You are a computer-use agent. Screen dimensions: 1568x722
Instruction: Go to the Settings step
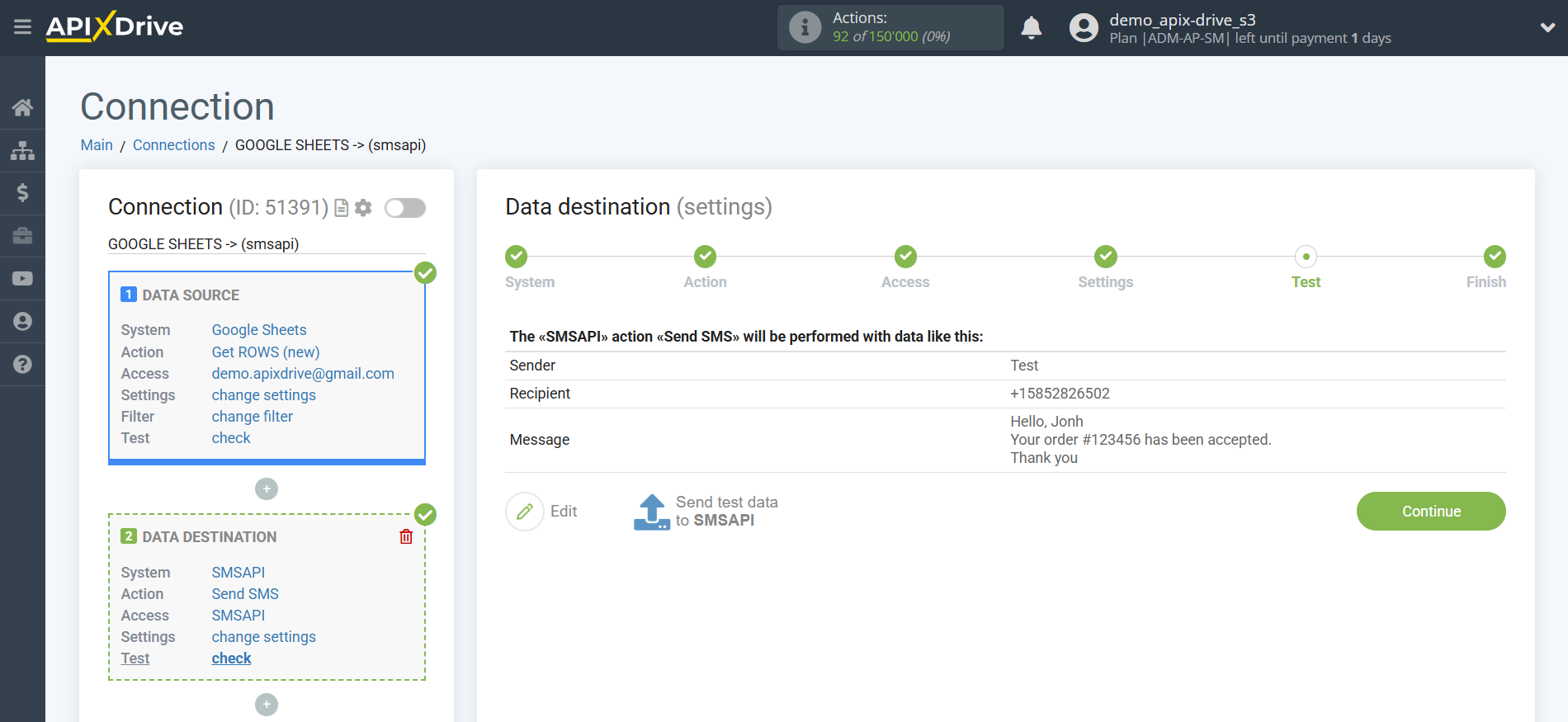(x=1106, y=257)
